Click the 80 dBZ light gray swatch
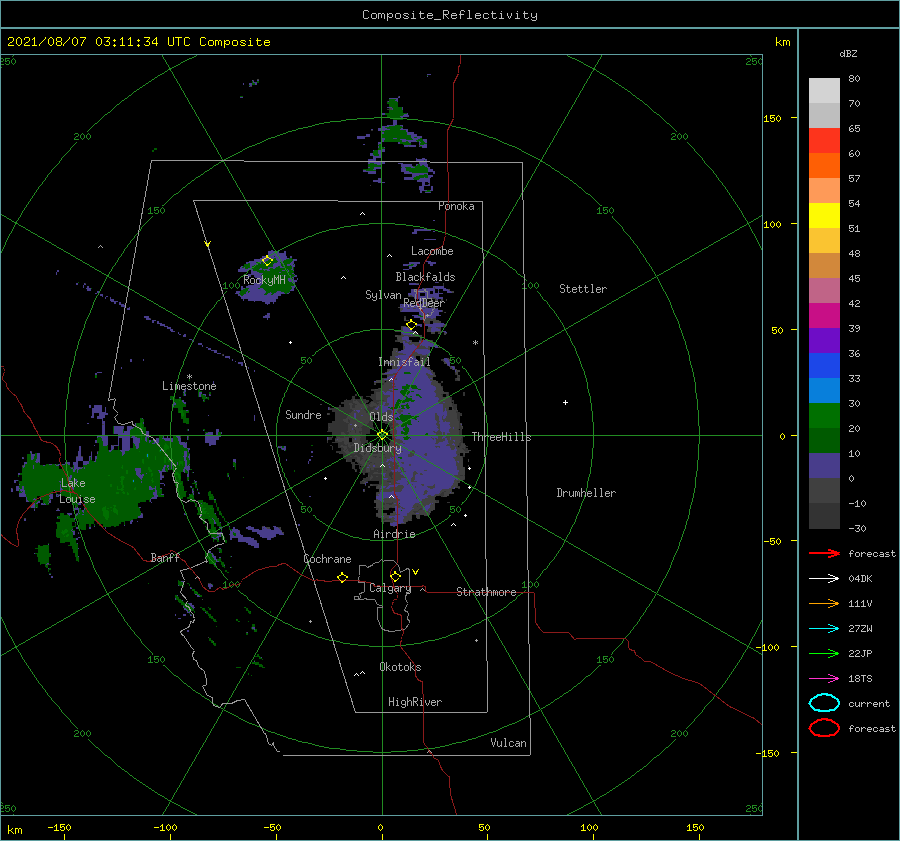This screenshot has width=900, height=841. (824, 91)
